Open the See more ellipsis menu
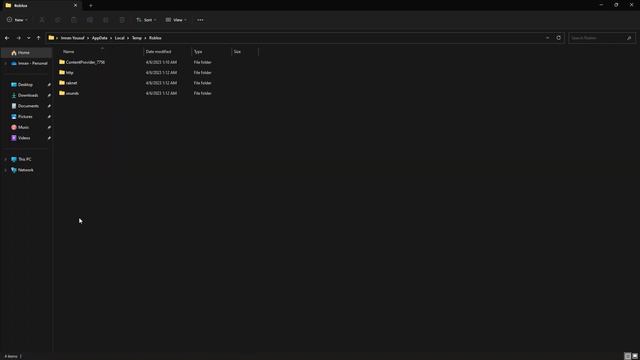Viewport: 640px width, 360px height. pos(200,20)
